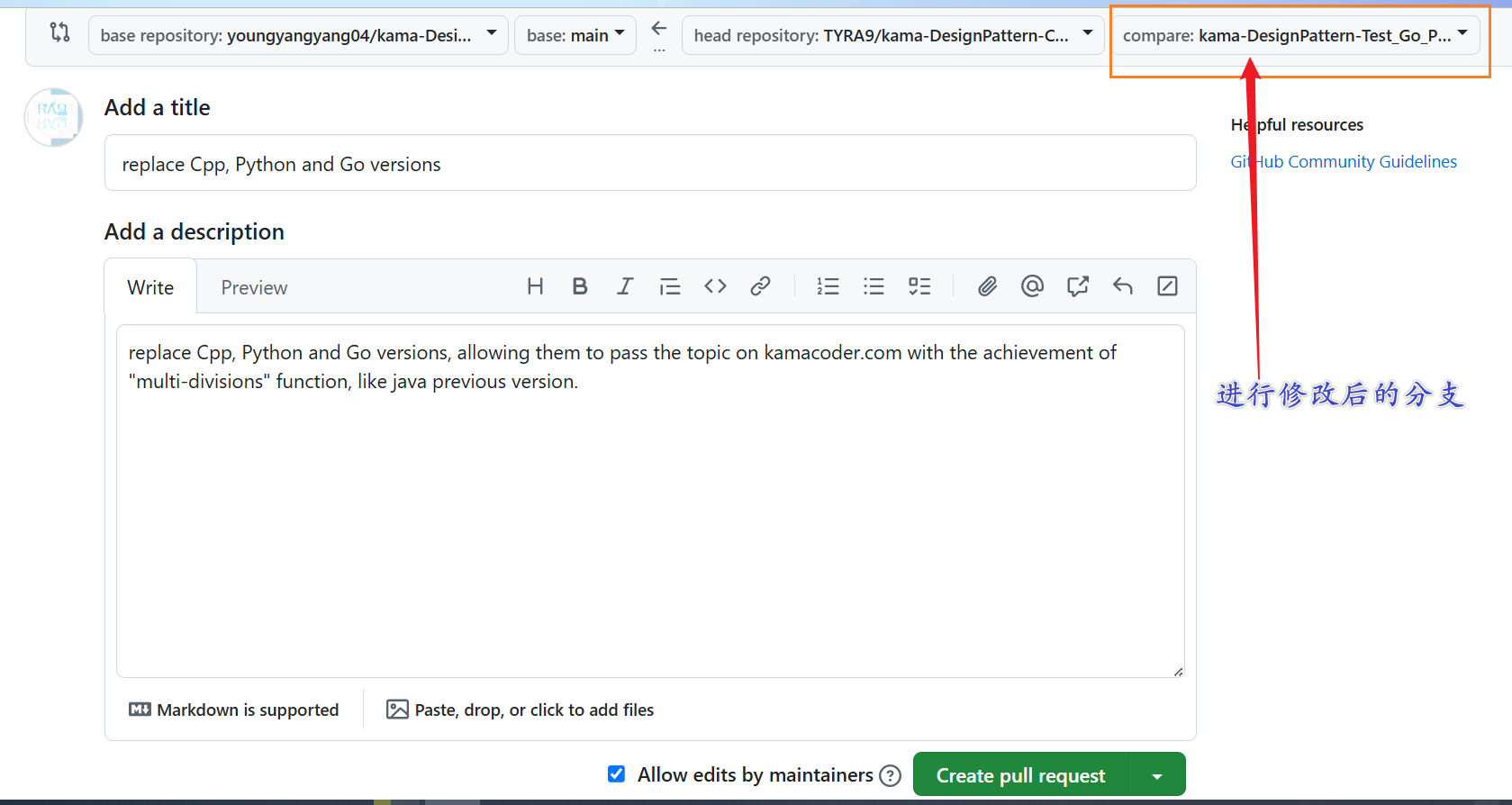Insert a heading with the H icon
Viewport: 1512px width, 805px height.
point(535,286)
